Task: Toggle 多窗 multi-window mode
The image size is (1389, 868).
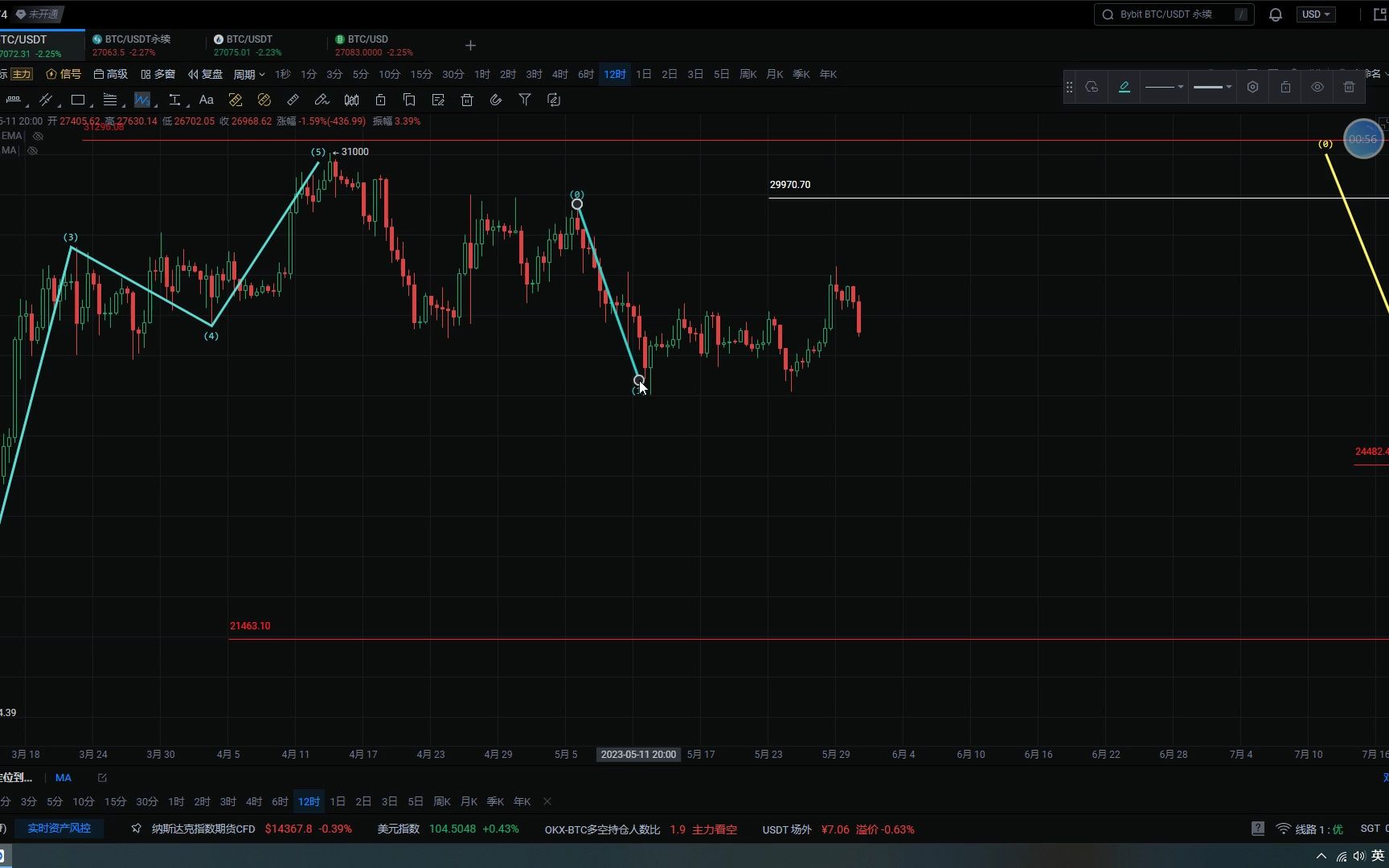Action: click(x=158, y=74)
